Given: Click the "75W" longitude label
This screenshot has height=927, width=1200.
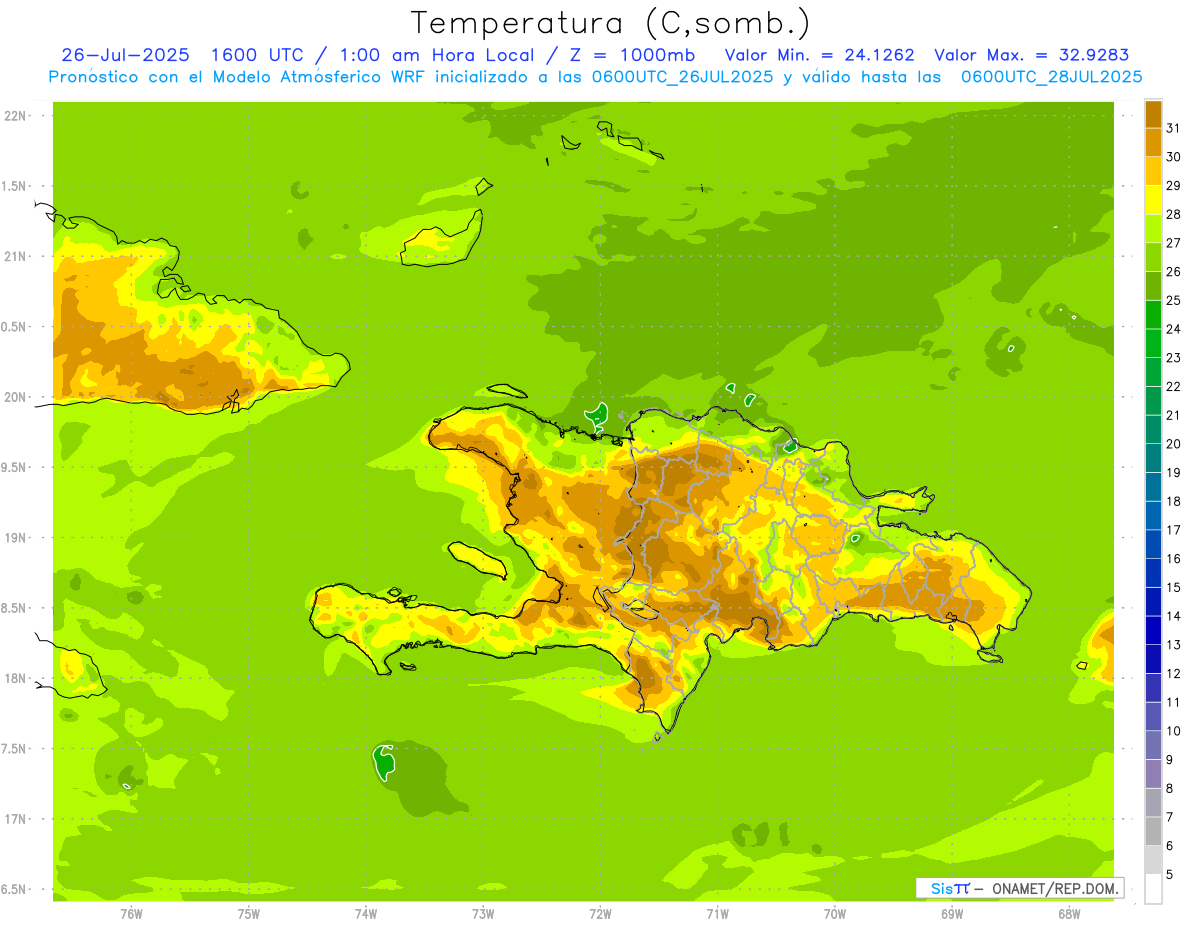Looking at the screenshot, I should pos(249,914).
